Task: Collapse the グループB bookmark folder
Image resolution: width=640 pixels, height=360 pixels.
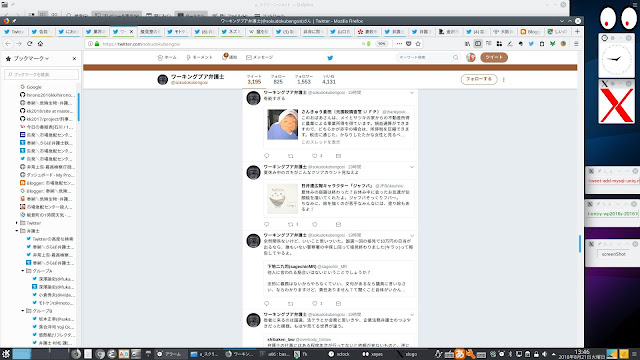Action: click(22, 311)
